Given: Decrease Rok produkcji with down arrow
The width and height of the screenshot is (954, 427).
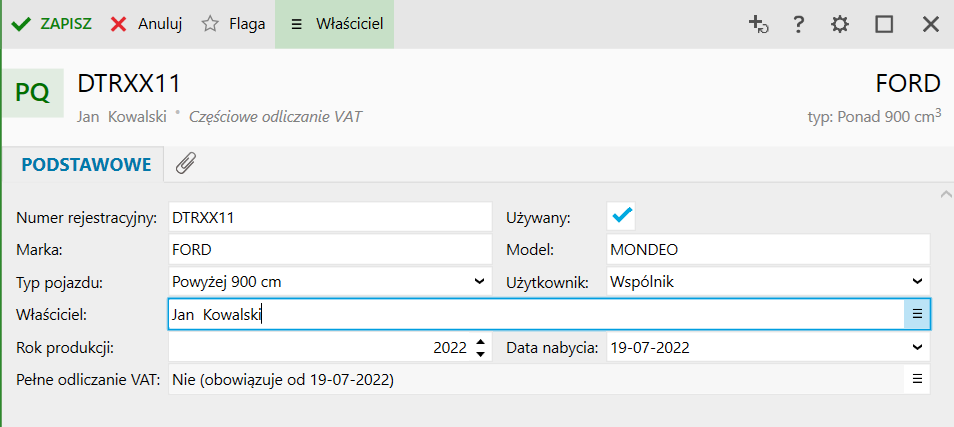Looking at the screenshot, I should click(481, 354).
